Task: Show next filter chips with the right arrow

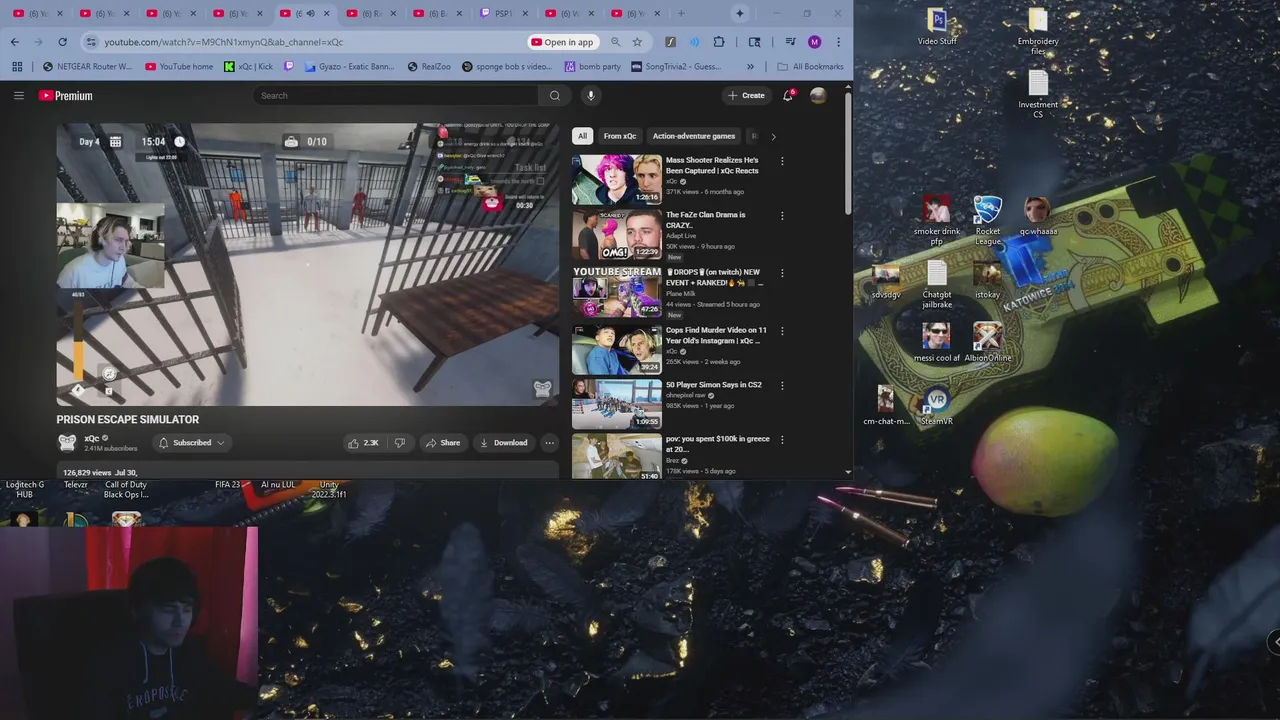Action: coord(773,136)
